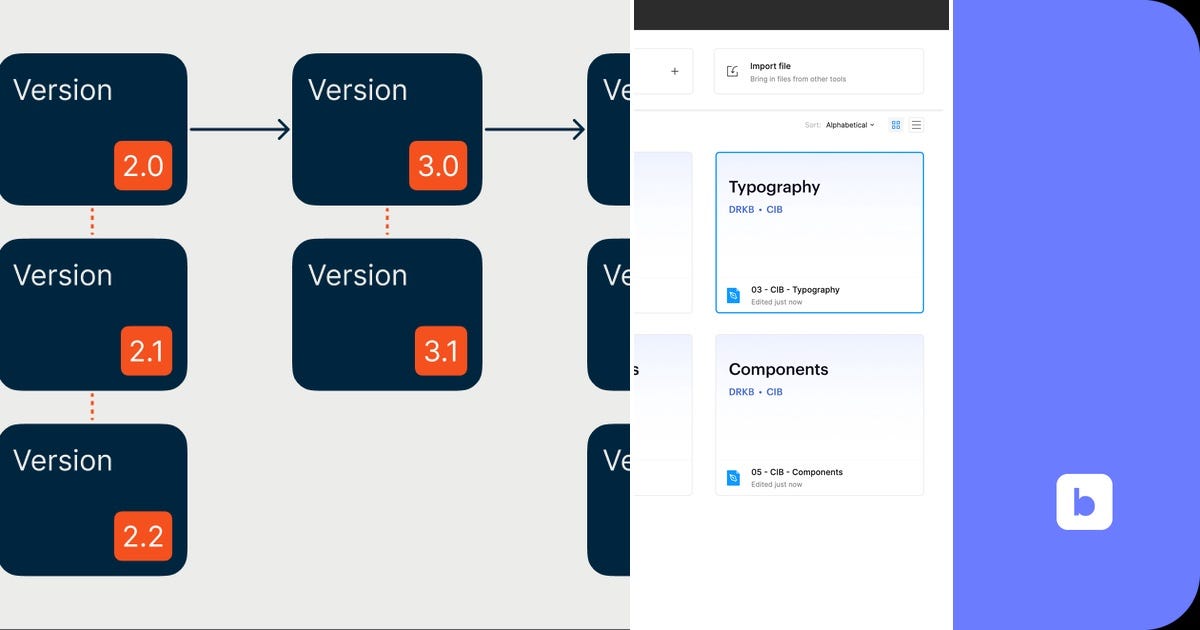
Task: Select the blue grid view icon
Action: [896, 124]
